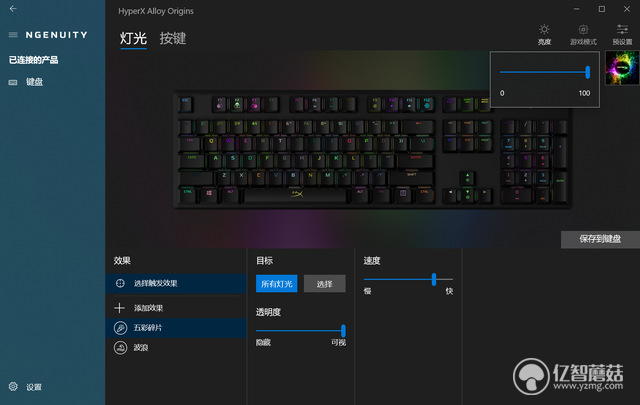Switch to the 灯光 tab
The width and height of the screenshot is (640, 405).
133,38
